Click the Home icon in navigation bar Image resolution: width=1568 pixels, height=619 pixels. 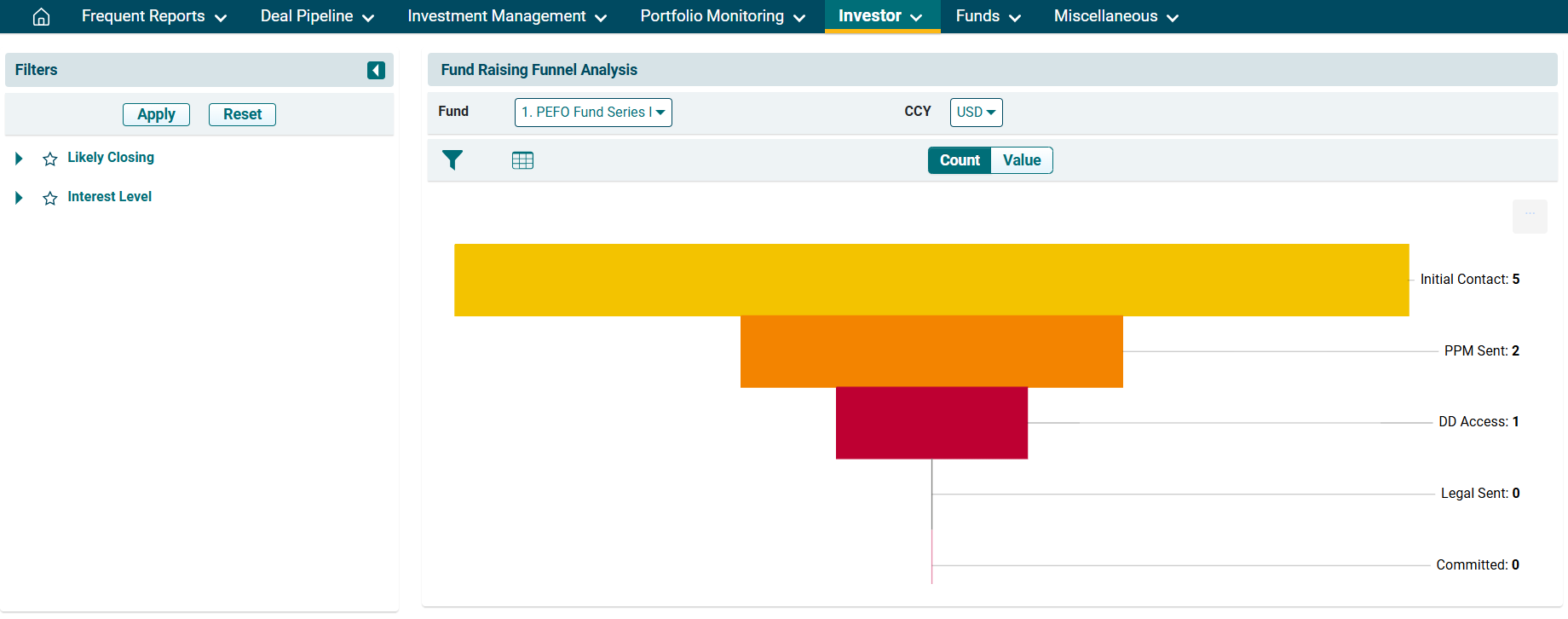41,17
